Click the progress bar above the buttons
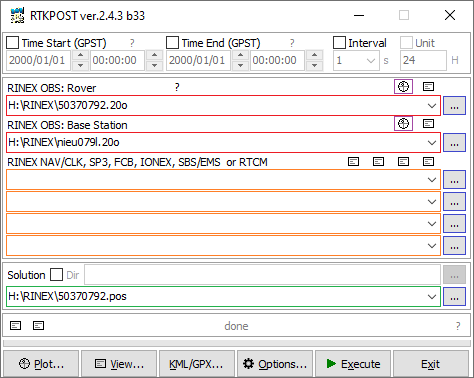Viewport: 474px width, 378px height. click(237, 344)
